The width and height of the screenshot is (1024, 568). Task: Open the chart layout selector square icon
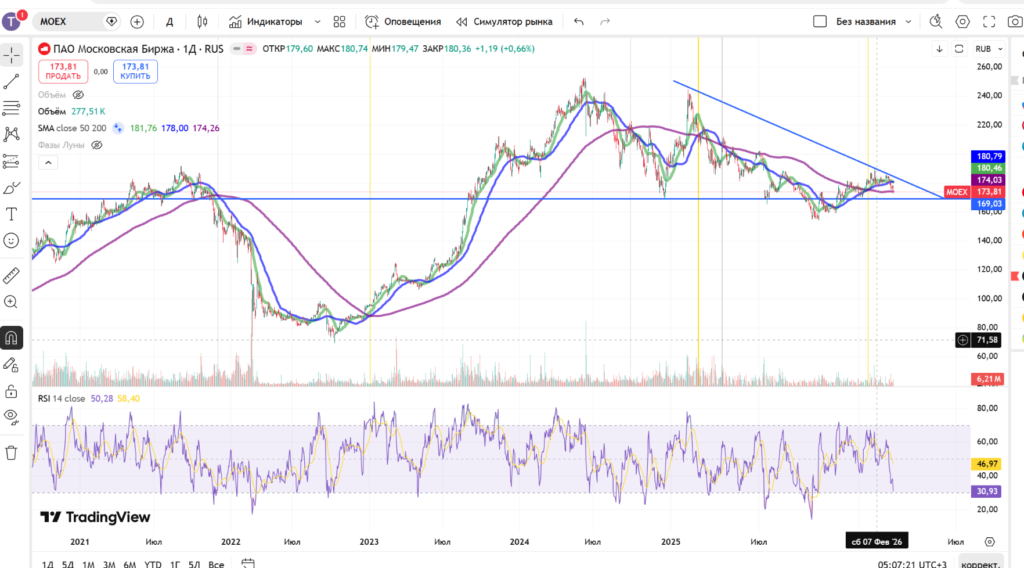point(820,22)
